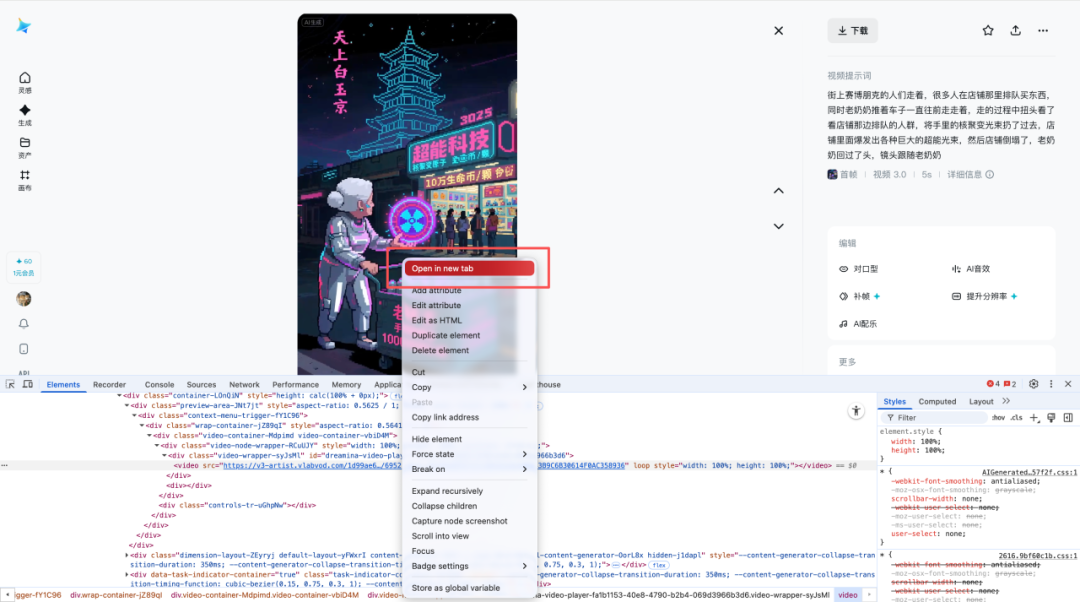Toggle the .cls element classes pane

(x=1016, y=417)
